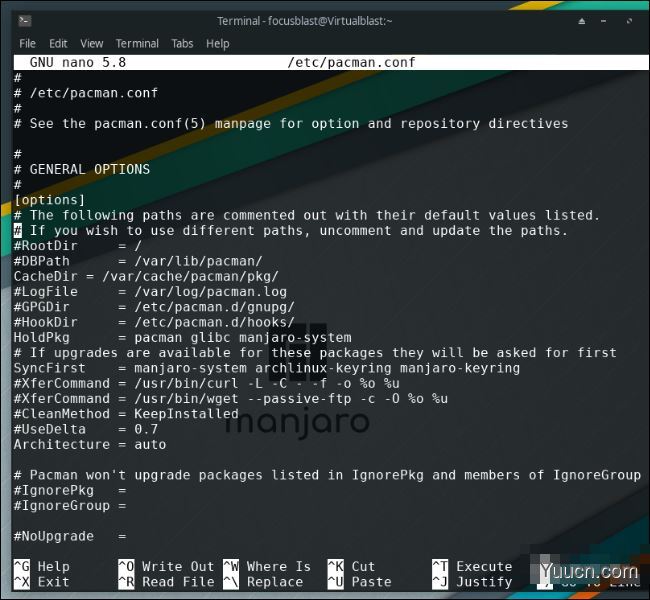Image resolution: width=650 pixels, height=600 pixels.
Task: Click the '^T Execute' shortcut hint
Action: coord(472,567)
